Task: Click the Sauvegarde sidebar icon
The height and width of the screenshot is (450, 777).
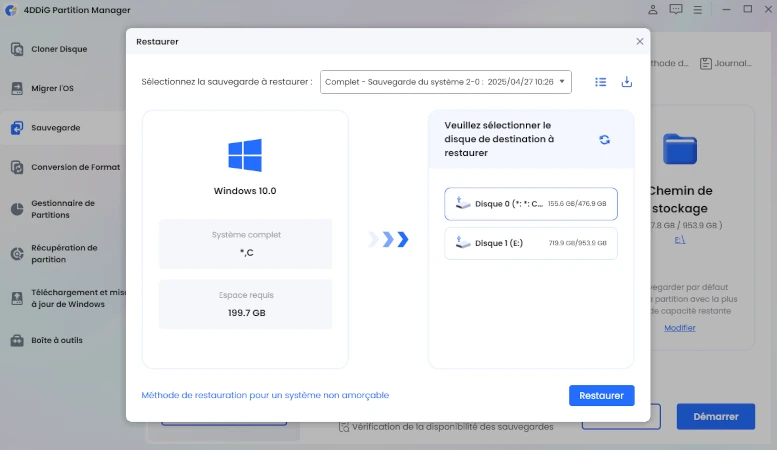Action: click(x=17, y=128)
